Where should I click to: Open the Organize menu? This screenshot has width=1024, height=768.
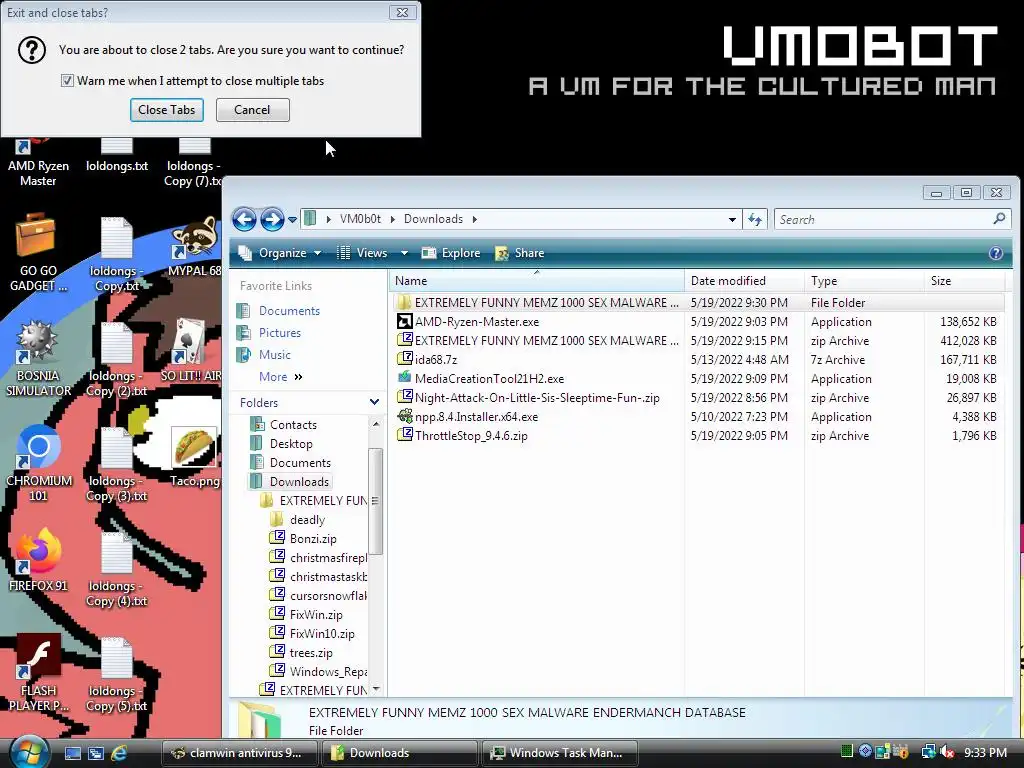click(280, 253)
